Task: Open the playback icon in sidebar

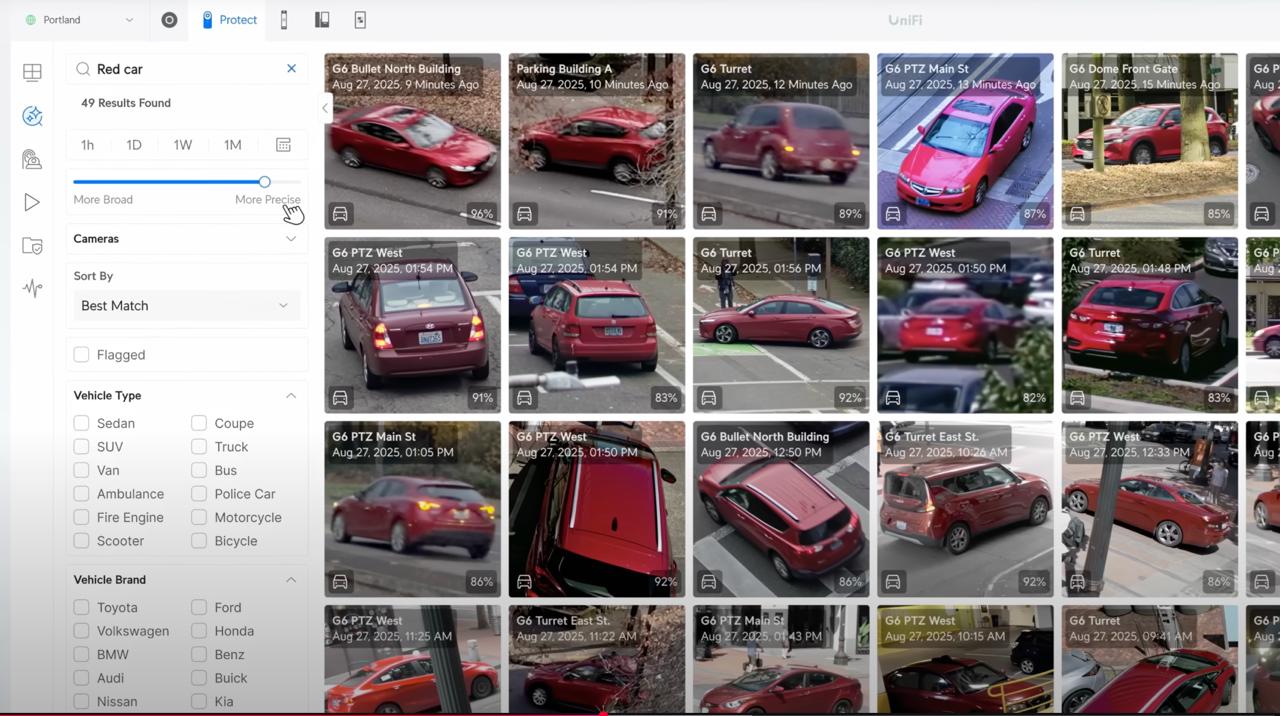Action: point(32,203)
